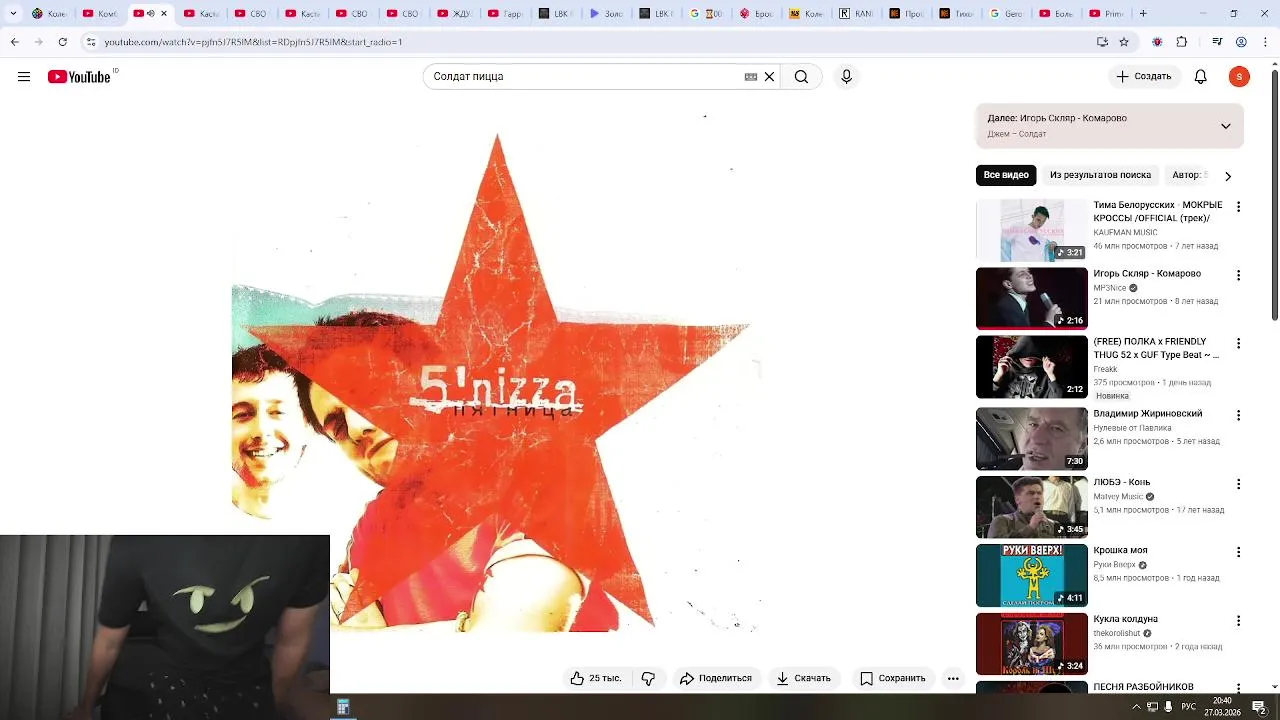
Task: Open options for Кукла колдуна video
Action: point(1238,620)
